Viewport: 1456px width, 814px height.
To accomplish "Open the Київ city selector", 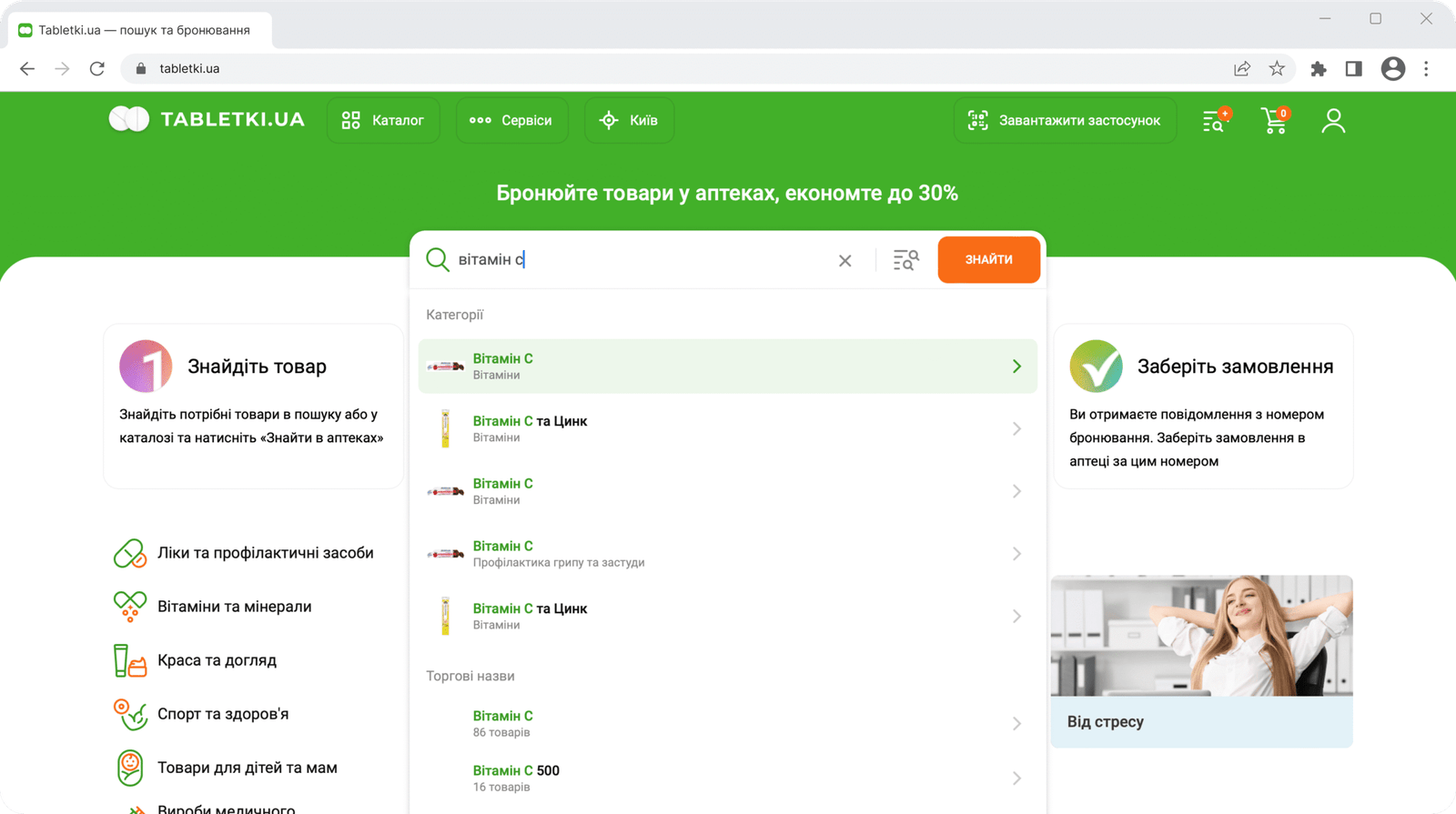I will [x=629, y=121].
